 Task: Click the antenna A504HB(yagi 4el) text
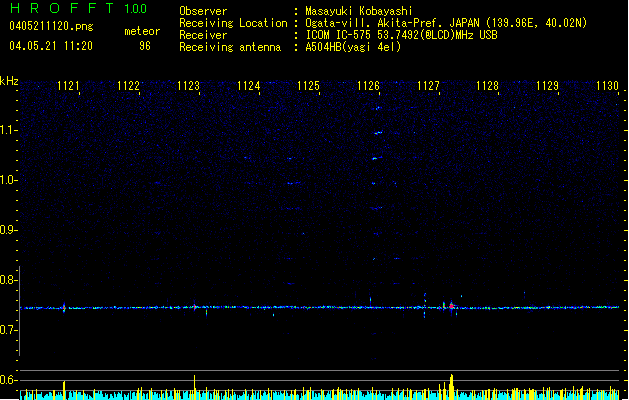pyautogui.click(x=353, y=47)
